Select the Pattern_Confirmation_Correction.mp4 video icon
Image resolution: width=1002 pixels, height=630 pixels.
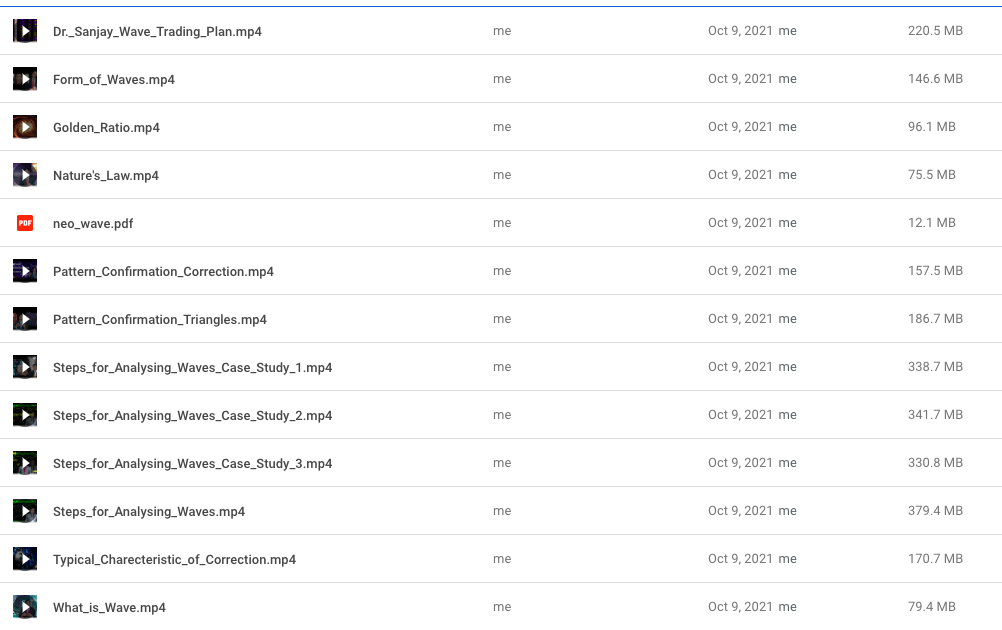click(x=25, y=271)
